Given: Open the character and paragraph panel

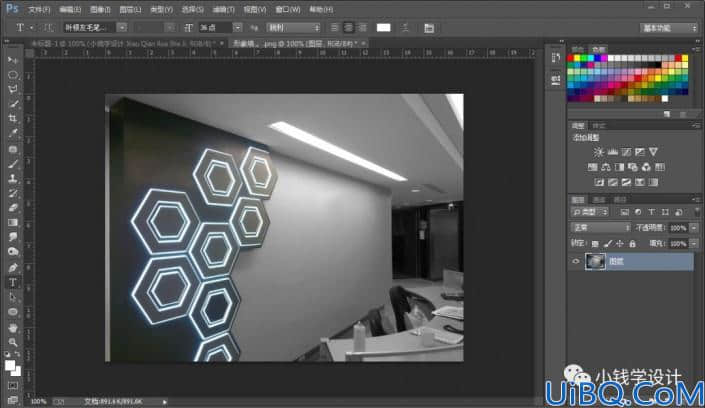Looking at the screenshot, I should (429, 28).
